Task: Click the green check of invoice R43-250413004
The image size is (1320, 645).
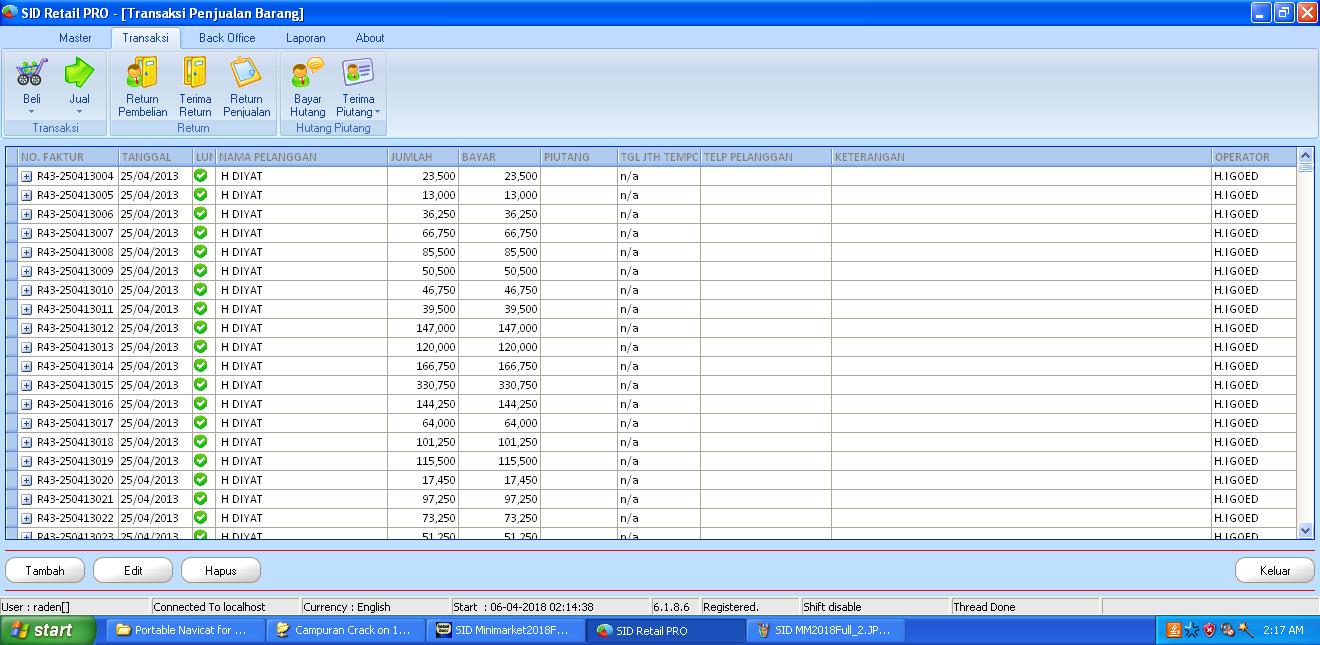Action: point(200,175)
